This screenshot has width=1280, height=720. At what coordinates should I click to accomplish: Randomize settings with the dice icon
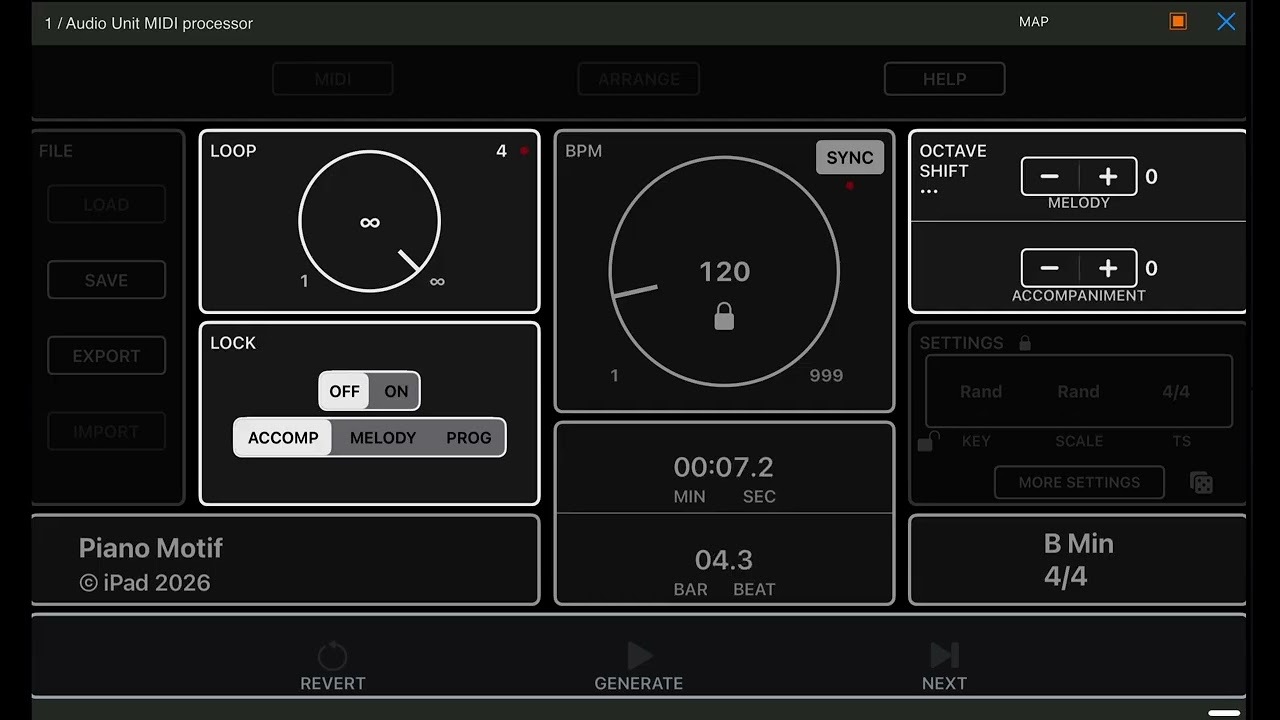(x=1201, y=483)
